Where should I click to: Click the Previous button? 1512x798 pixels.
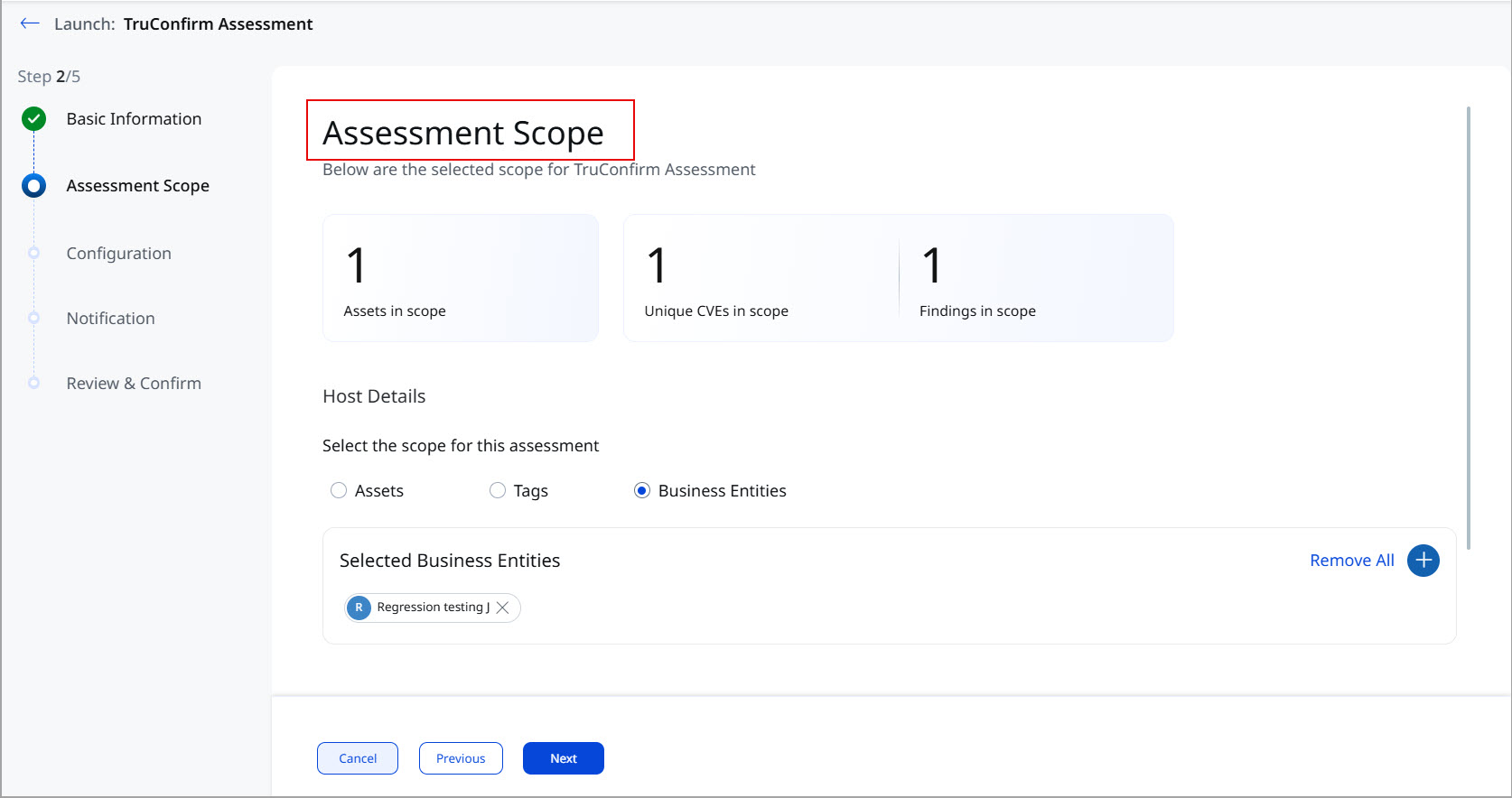pyautogui.click(x=461, y=758)
